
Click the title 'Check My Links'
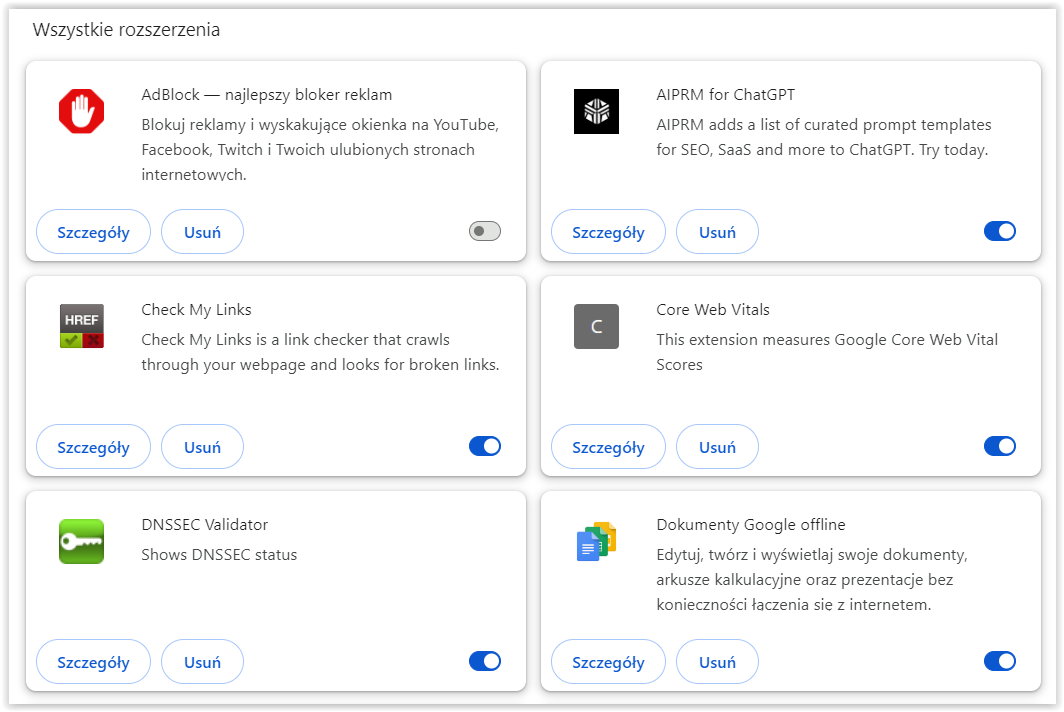click(196, 310)
